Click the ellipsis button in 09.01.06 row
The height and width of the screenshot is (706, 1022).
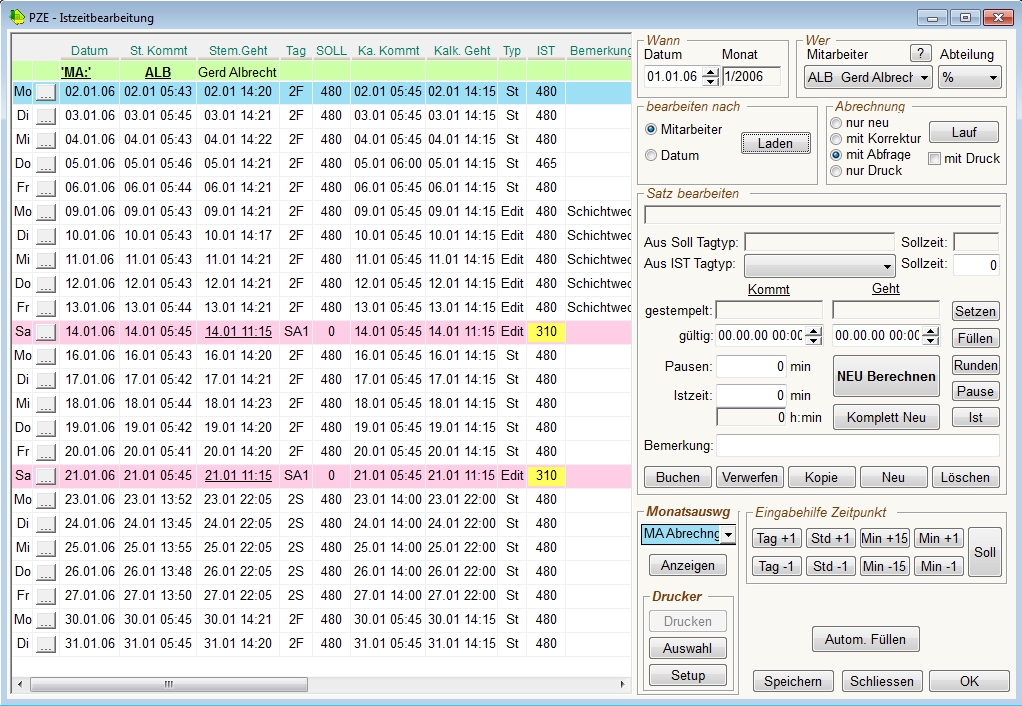coord(46,212)
